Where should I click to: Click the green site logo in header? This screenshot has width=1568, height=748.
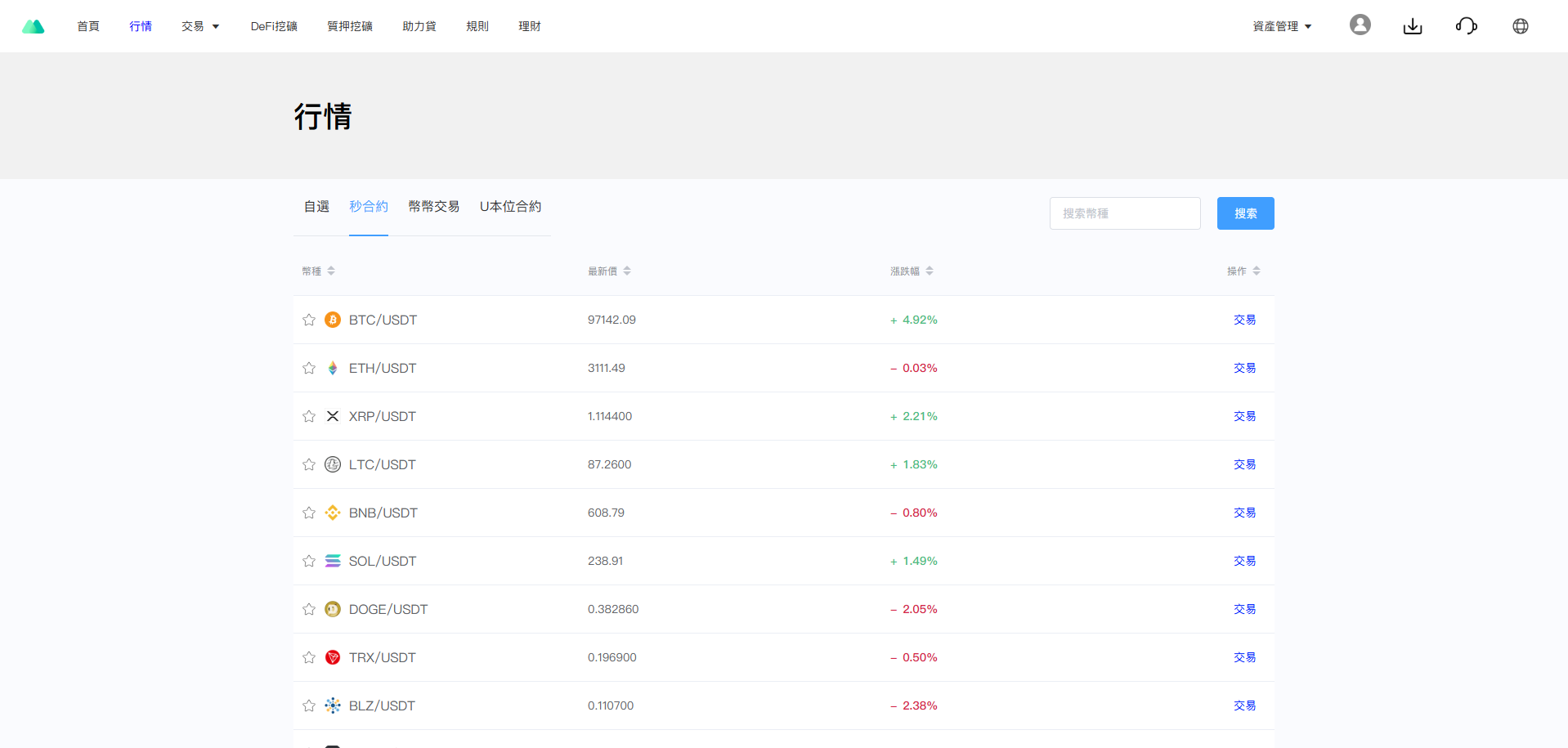coord(34,26)
